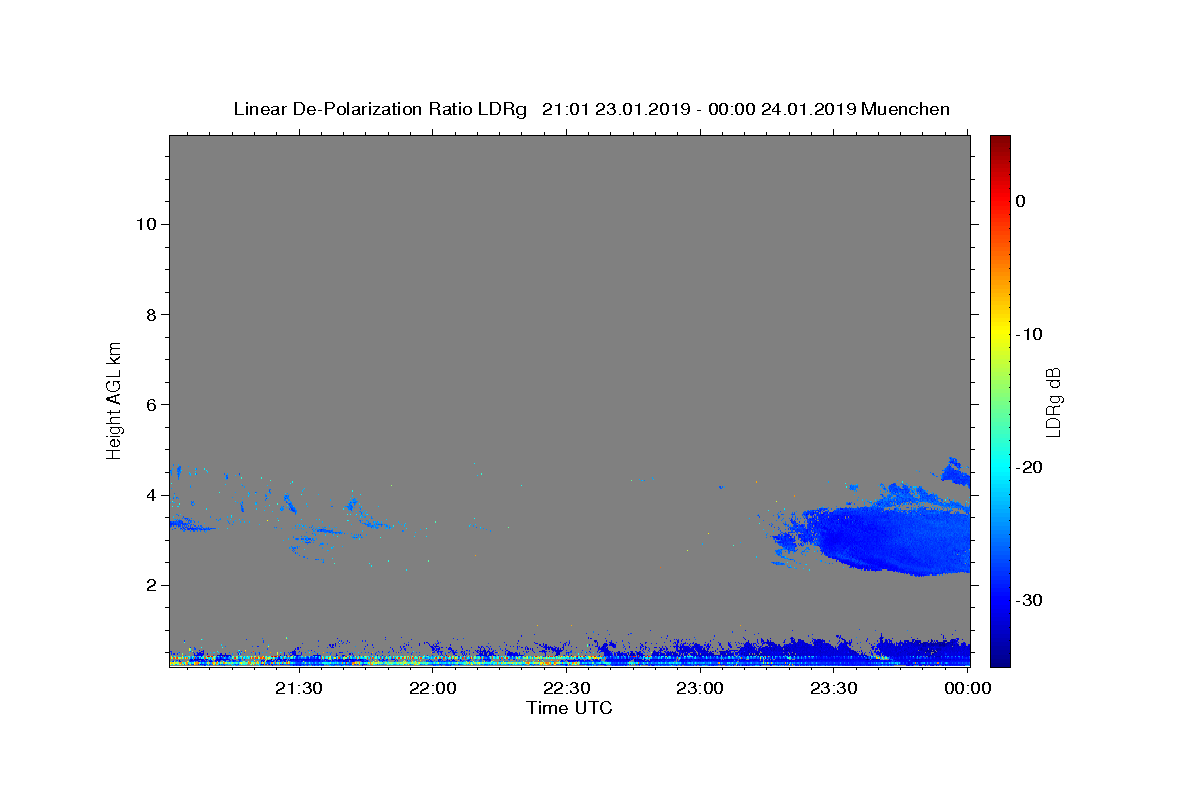Click the 23:00 time tick label
The width and height of the screenshot is (1200, 800).
pos(700,688)
